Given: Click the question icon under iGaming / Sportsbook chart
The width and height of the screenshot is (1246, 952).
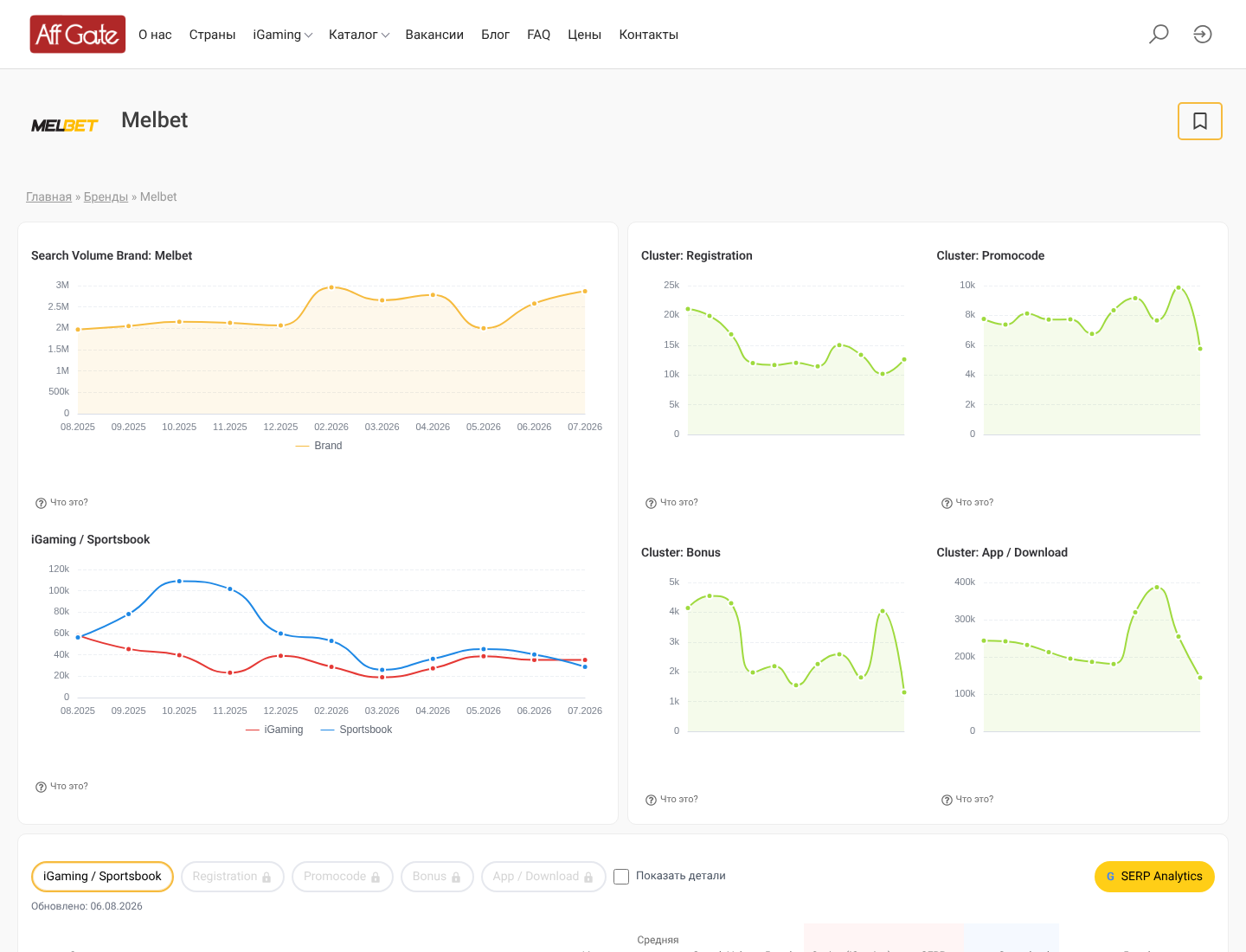Looking at the screenshot, I should coord(41,787).
